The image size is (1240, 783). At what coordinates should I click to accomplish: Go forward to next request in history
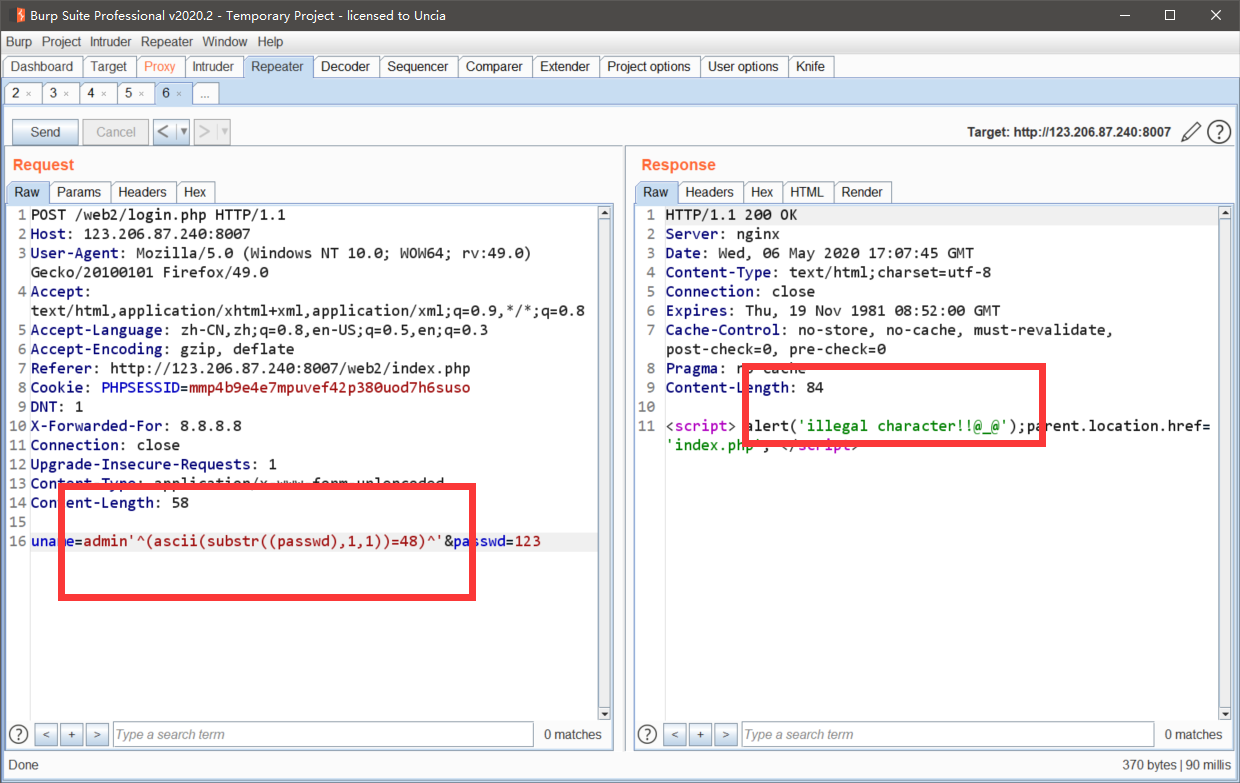coord(204,131)
